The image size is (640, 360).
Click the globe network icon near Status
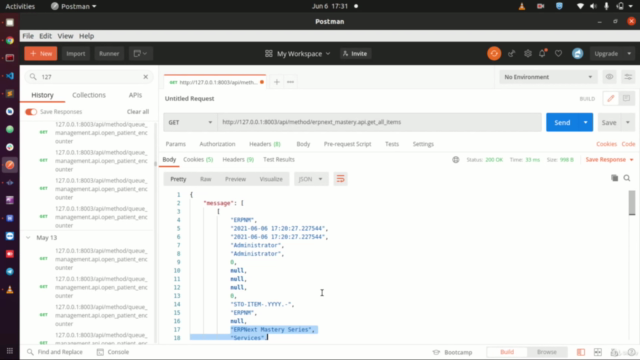coord(456,160)
